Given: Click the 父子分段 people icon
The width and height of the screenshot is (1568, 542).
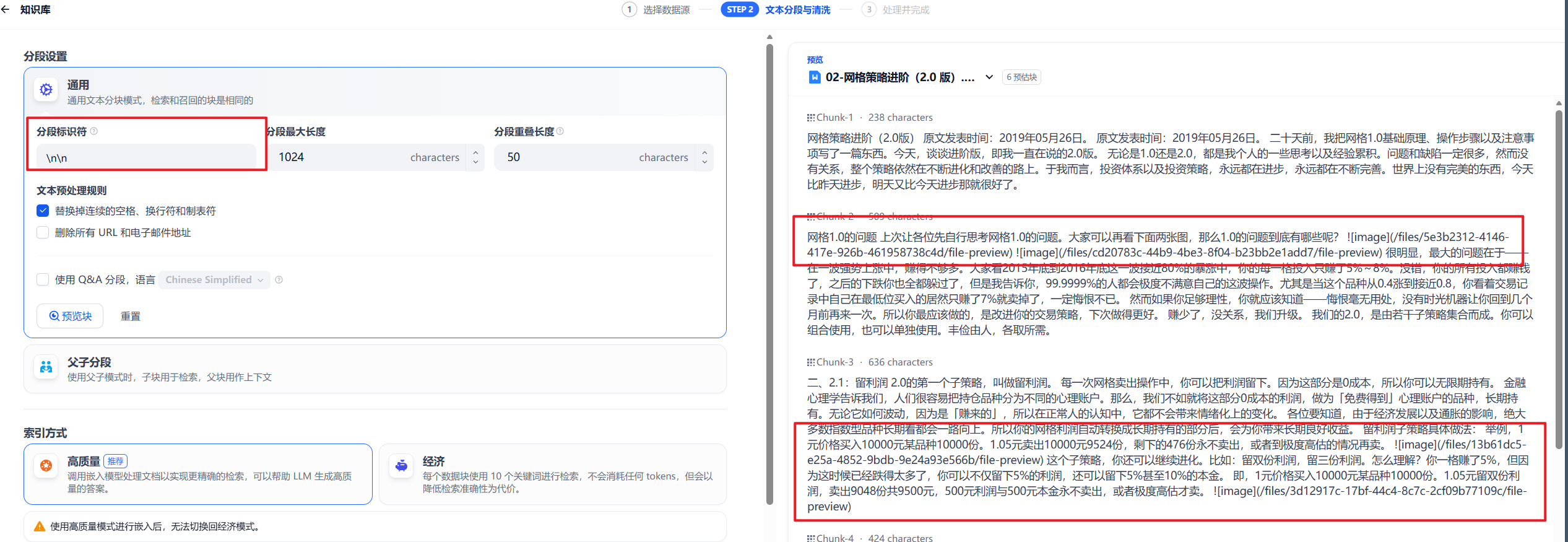Looking at the screenshot, I should click(46, 367).
